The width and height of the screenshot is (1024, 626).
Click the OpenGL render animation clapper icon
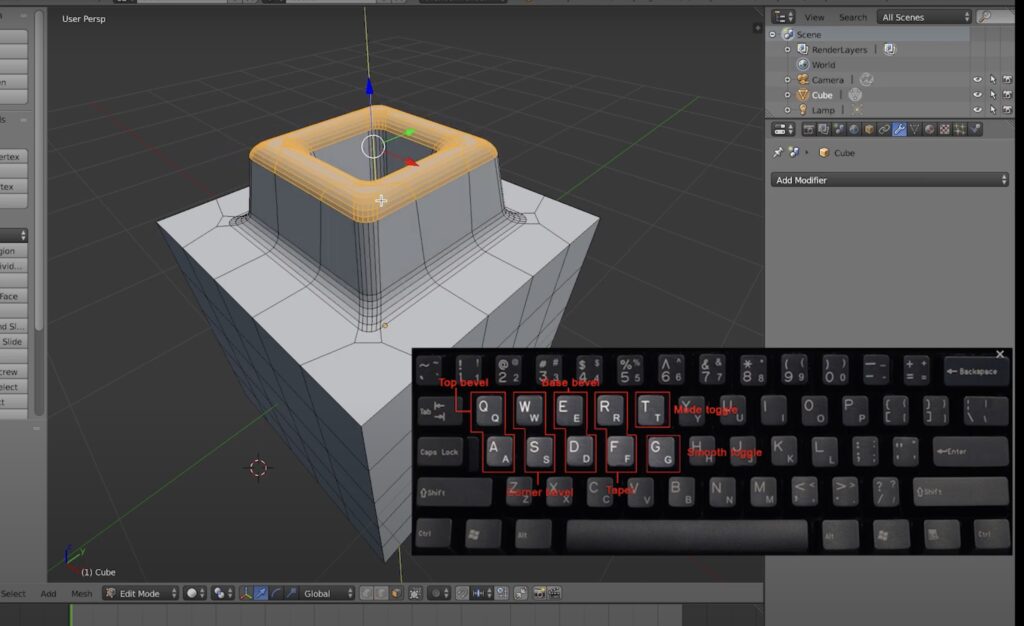[554, 593]
